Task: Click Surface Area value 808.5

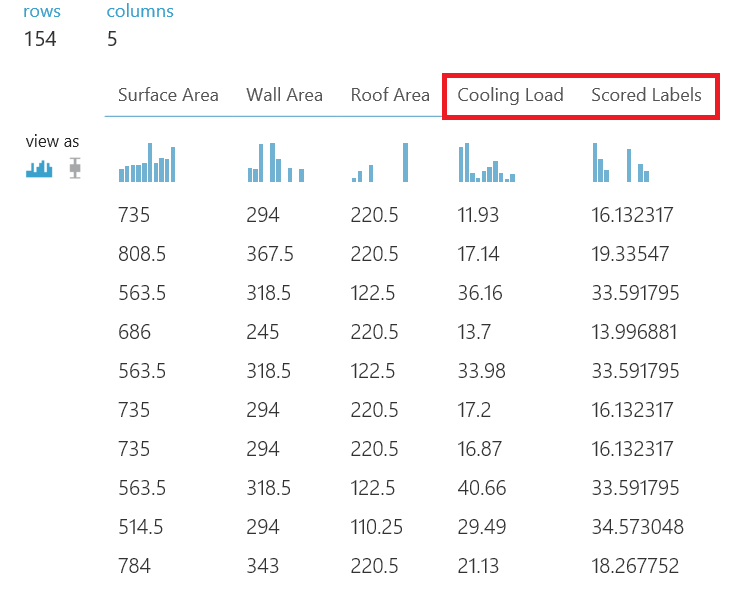Action: point(141,254)
